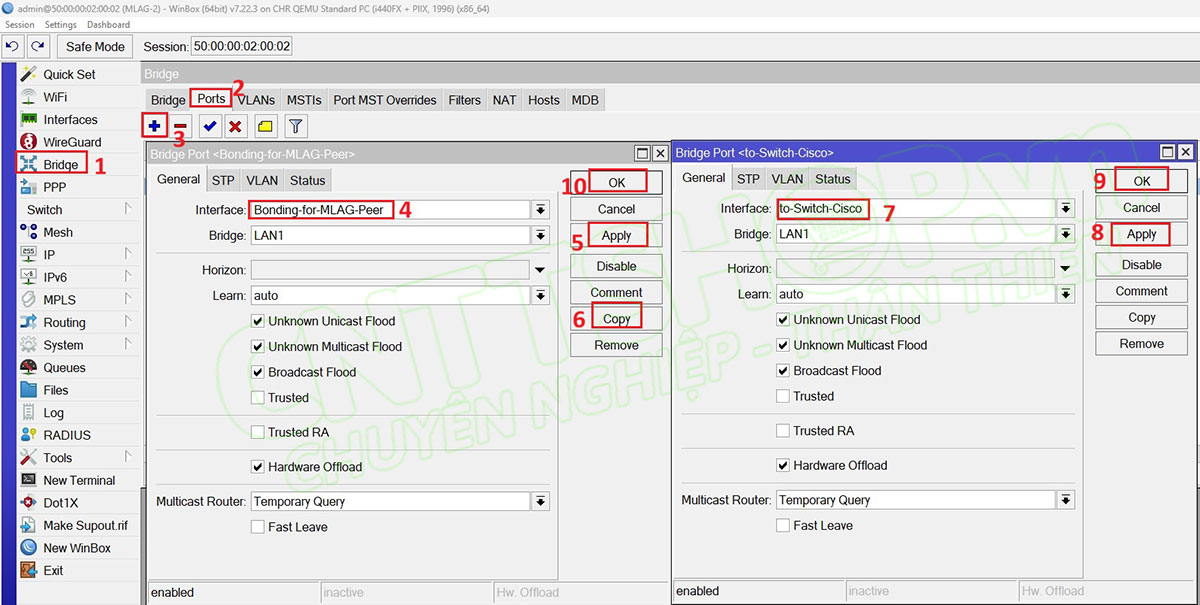The image size is (1200, 605).
Task: Open RADIUS in the sidebar
Action: coord(66,435)
